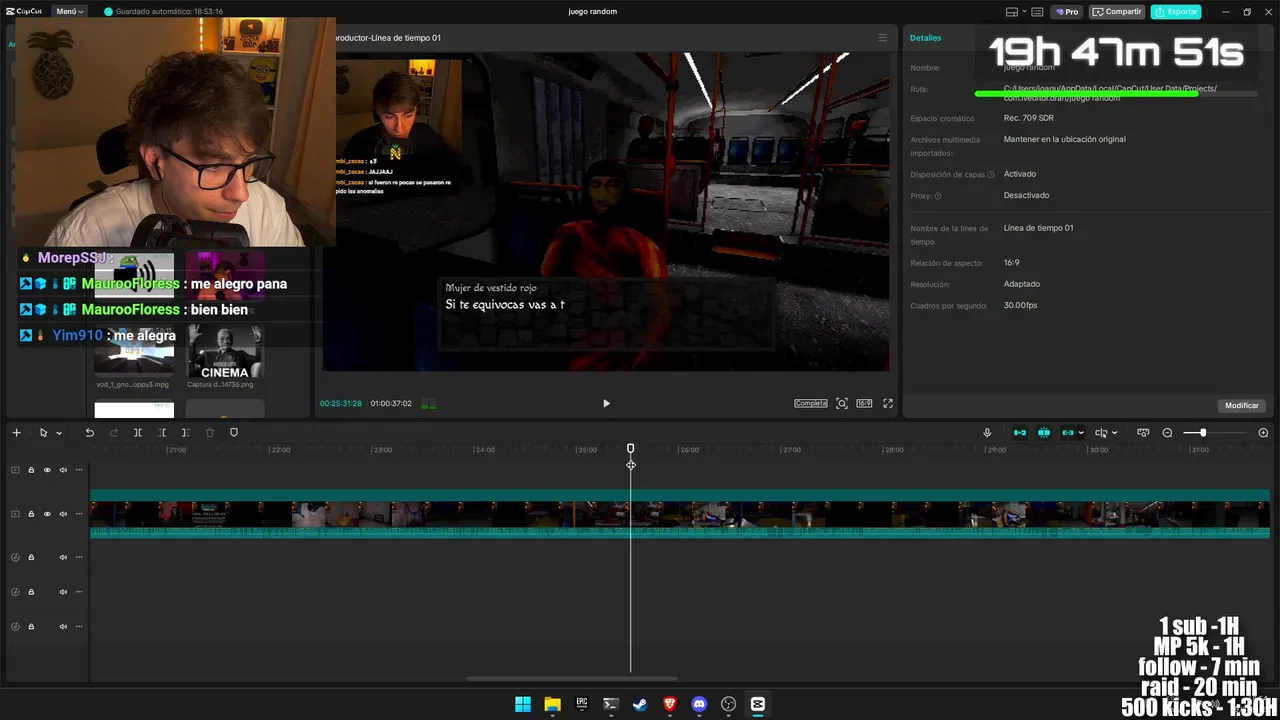The image size is (1280, 720).
Task: Open Discord from taskbar
Action: tap(699, 704)
